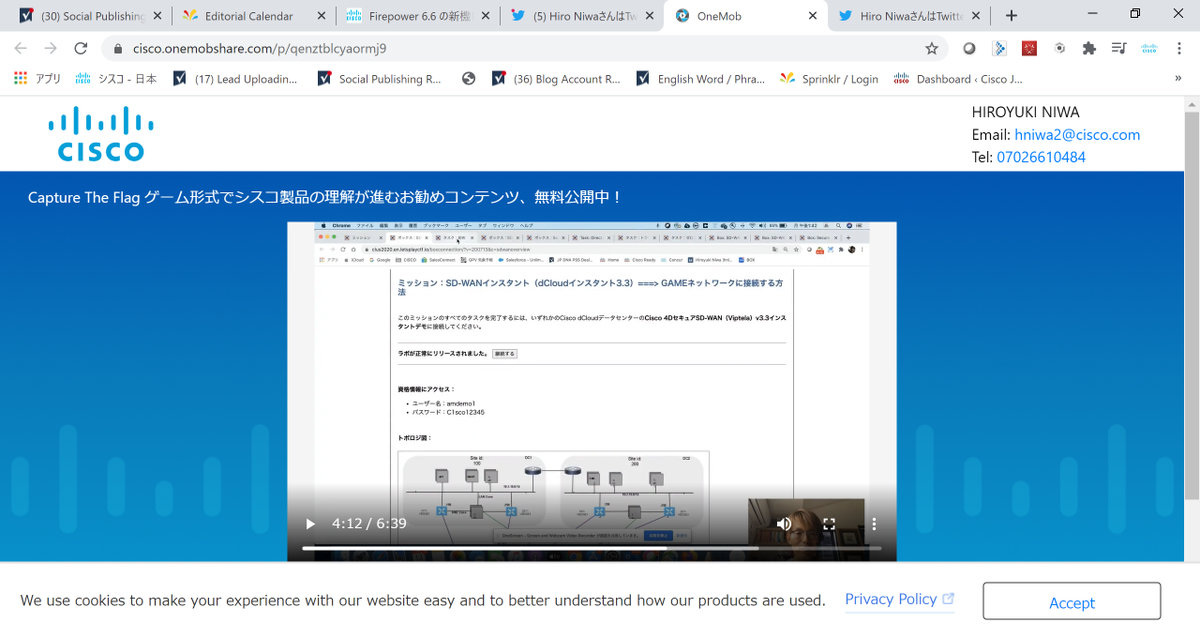Enter video fullscreen mode
1200x638 pixels.
click(829, 524)
